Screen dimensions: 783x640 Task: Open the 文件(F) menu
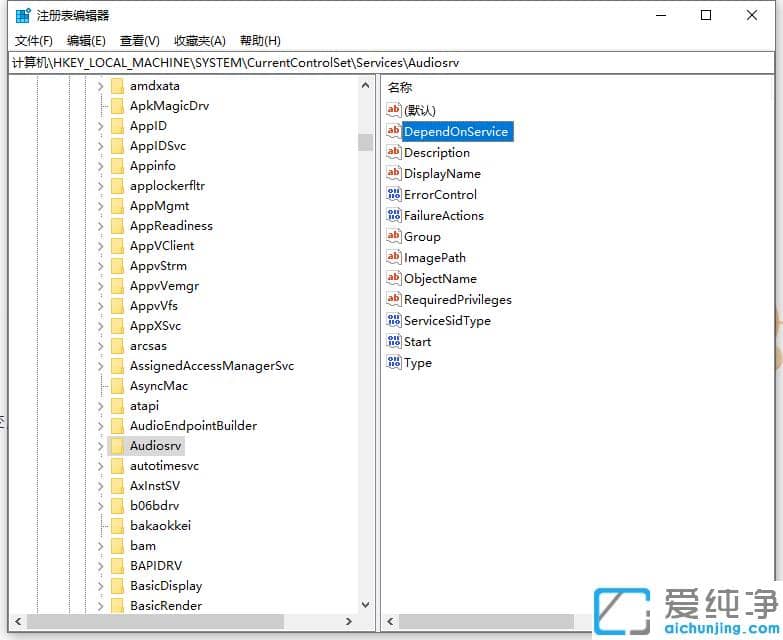point(34,41)
